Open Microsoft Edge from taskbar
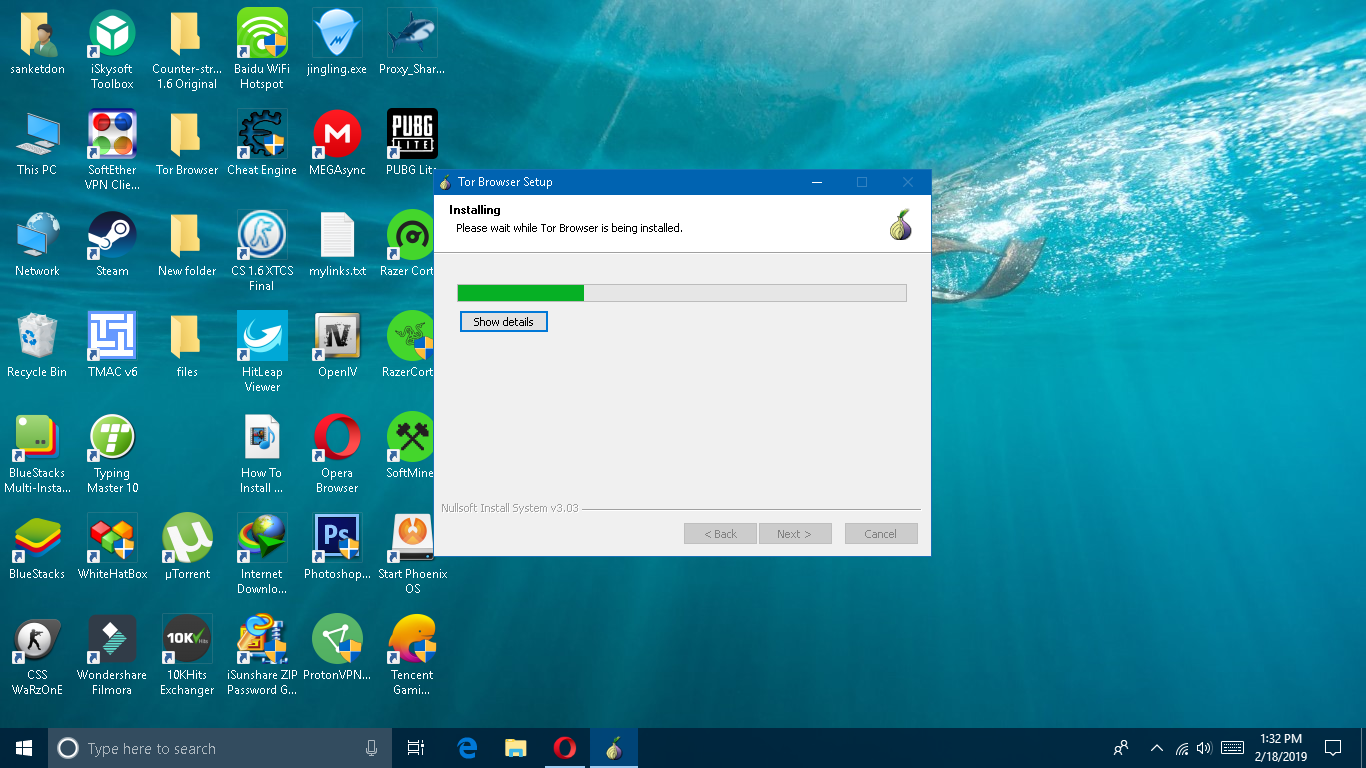This screenshot has height=768, width=1366. pos(467,748)
